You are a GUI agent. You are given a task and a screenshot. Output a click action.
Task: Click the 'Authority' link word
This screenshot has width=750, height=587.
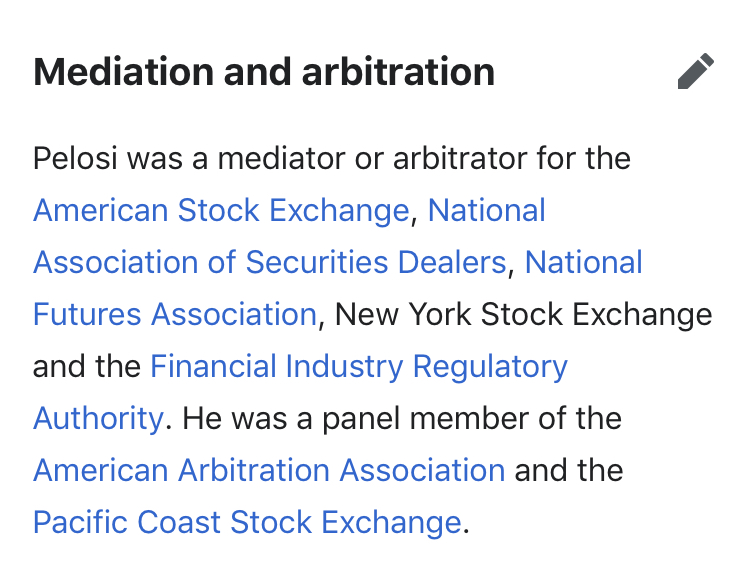pyautogui.click(x=99, y=419)
